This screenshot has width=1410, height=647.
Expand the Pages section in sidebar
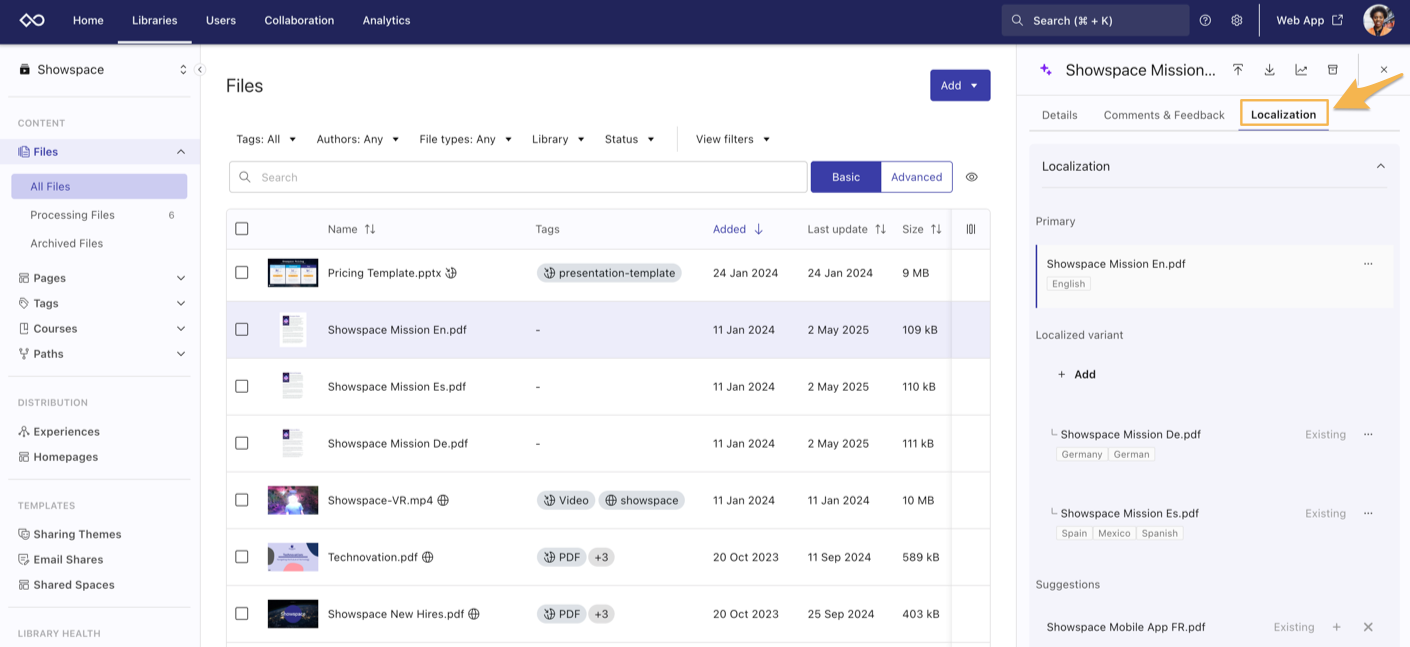pyautogui.click(x=181, y=278)
